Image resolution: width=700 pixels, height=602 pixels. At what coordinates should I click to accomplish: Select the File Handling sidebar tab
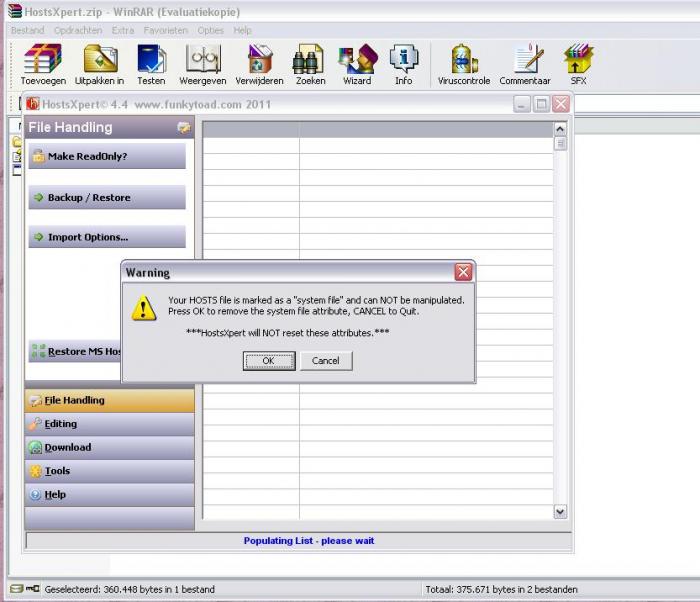point(110,400)
